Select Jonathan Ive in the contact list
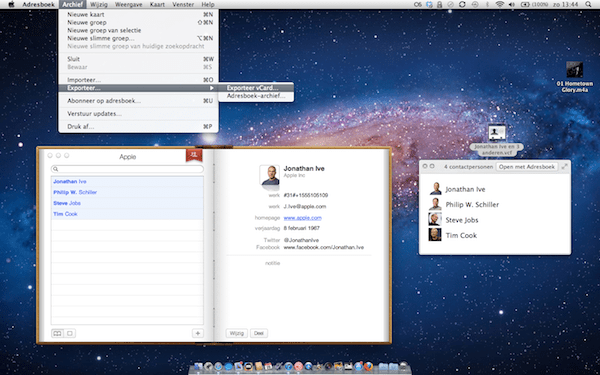The height and width of the screenshot is (375, 600). click(x=127, y=182)
